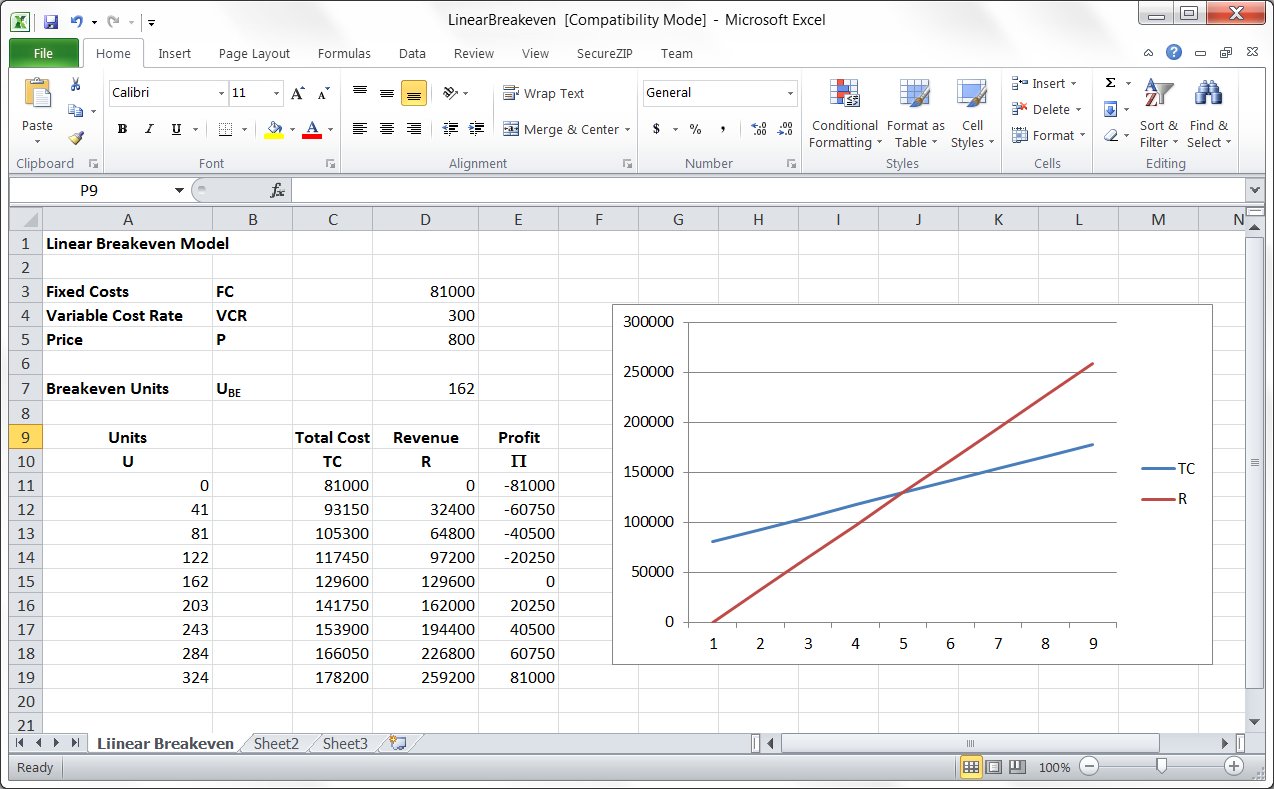This screenshot has width=1274, height=789.
Task: Switch to the Formulas ribbon tab
Action: [x=344, y=54]
